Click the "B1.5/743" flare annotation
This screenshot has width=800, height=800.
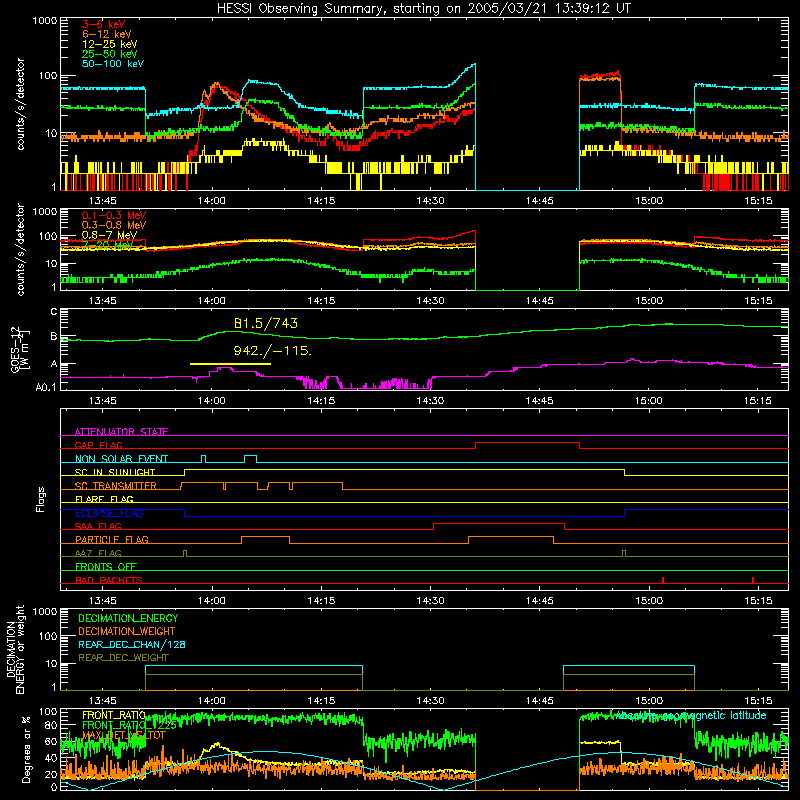[265, 323]
